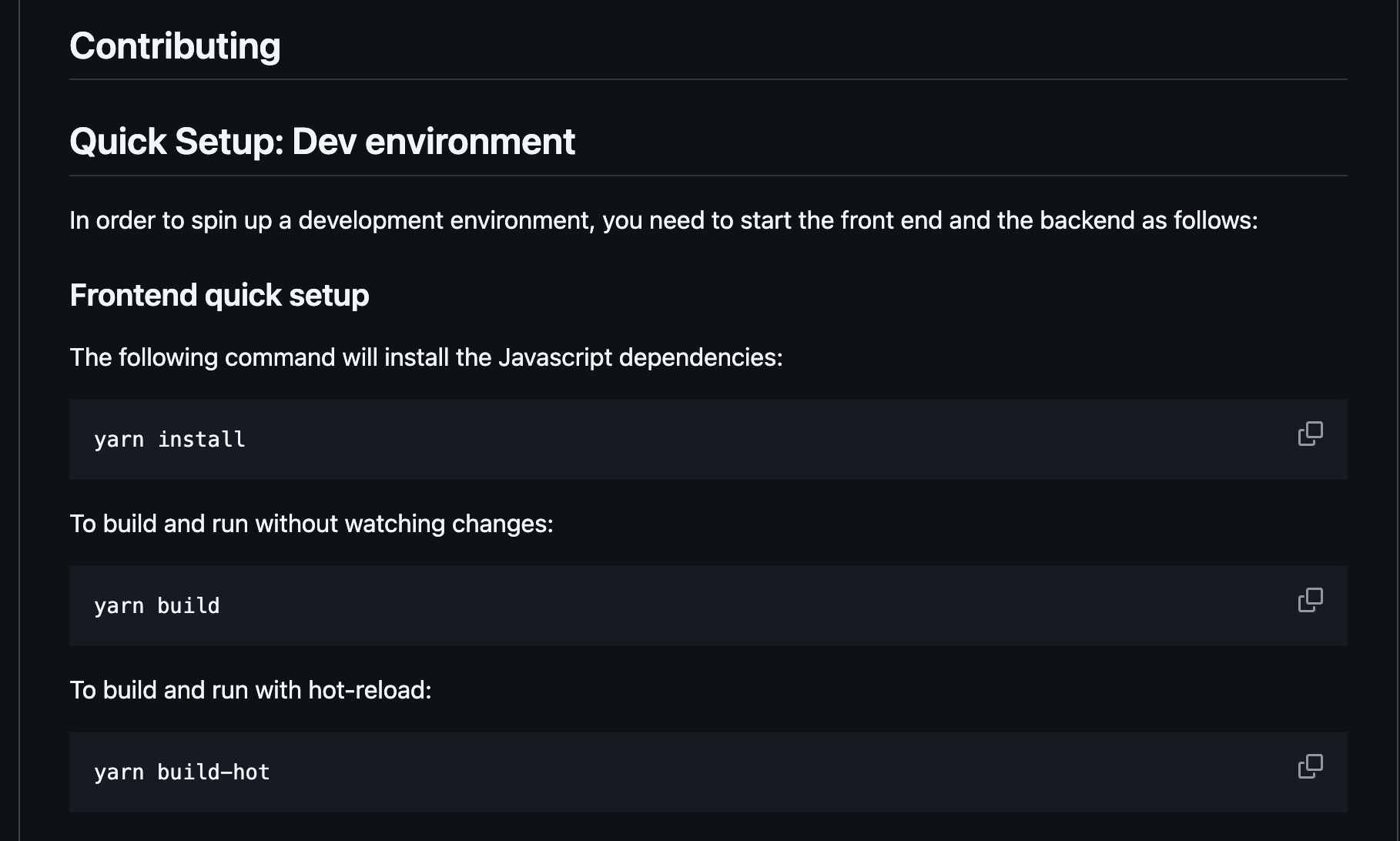Screen dimensions: 1400x841
Task: Copy the yarn build command
Action: [x=1310, y=600]
